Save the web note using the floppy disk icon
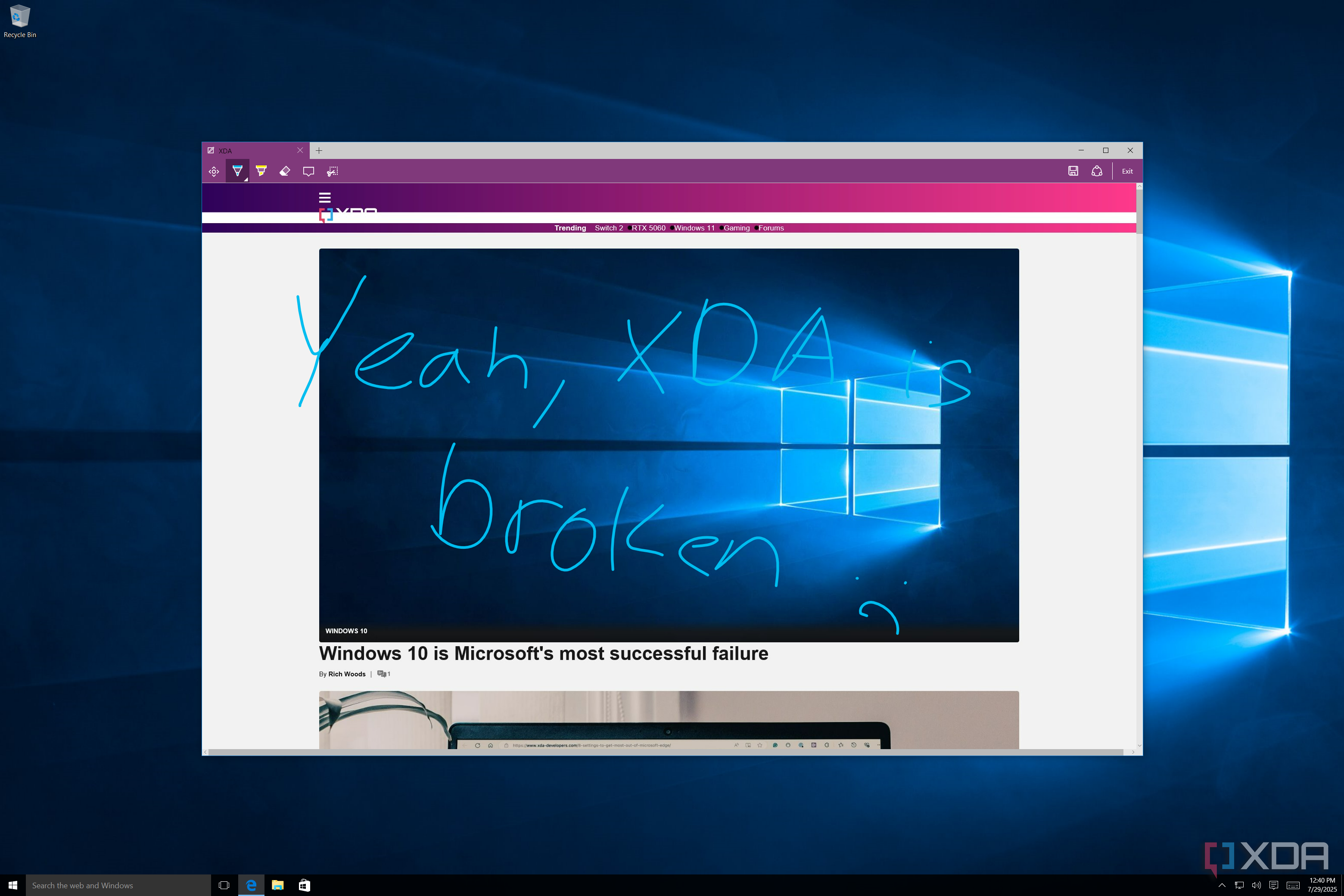Image resolution: width=1344 pixels, height=896 pixels. 1073,171
